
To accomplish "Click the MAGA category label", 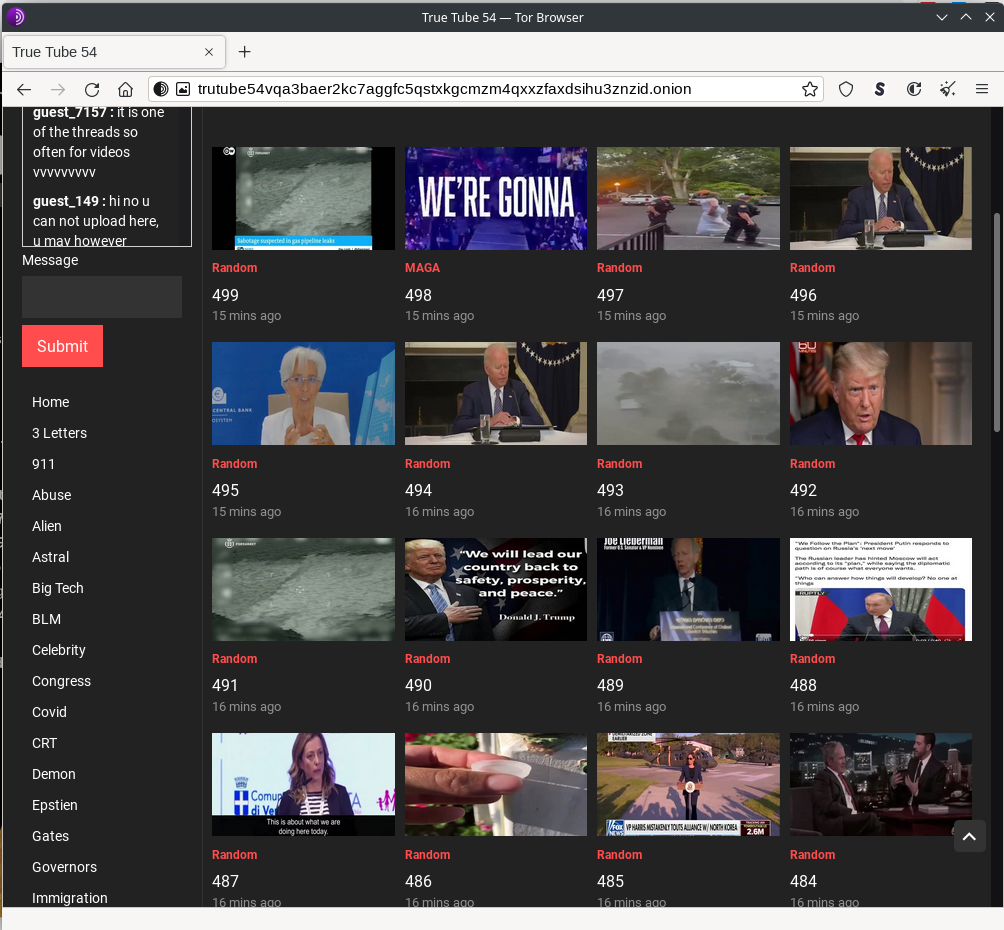I will pyautogui.click(x=423, y=268).
